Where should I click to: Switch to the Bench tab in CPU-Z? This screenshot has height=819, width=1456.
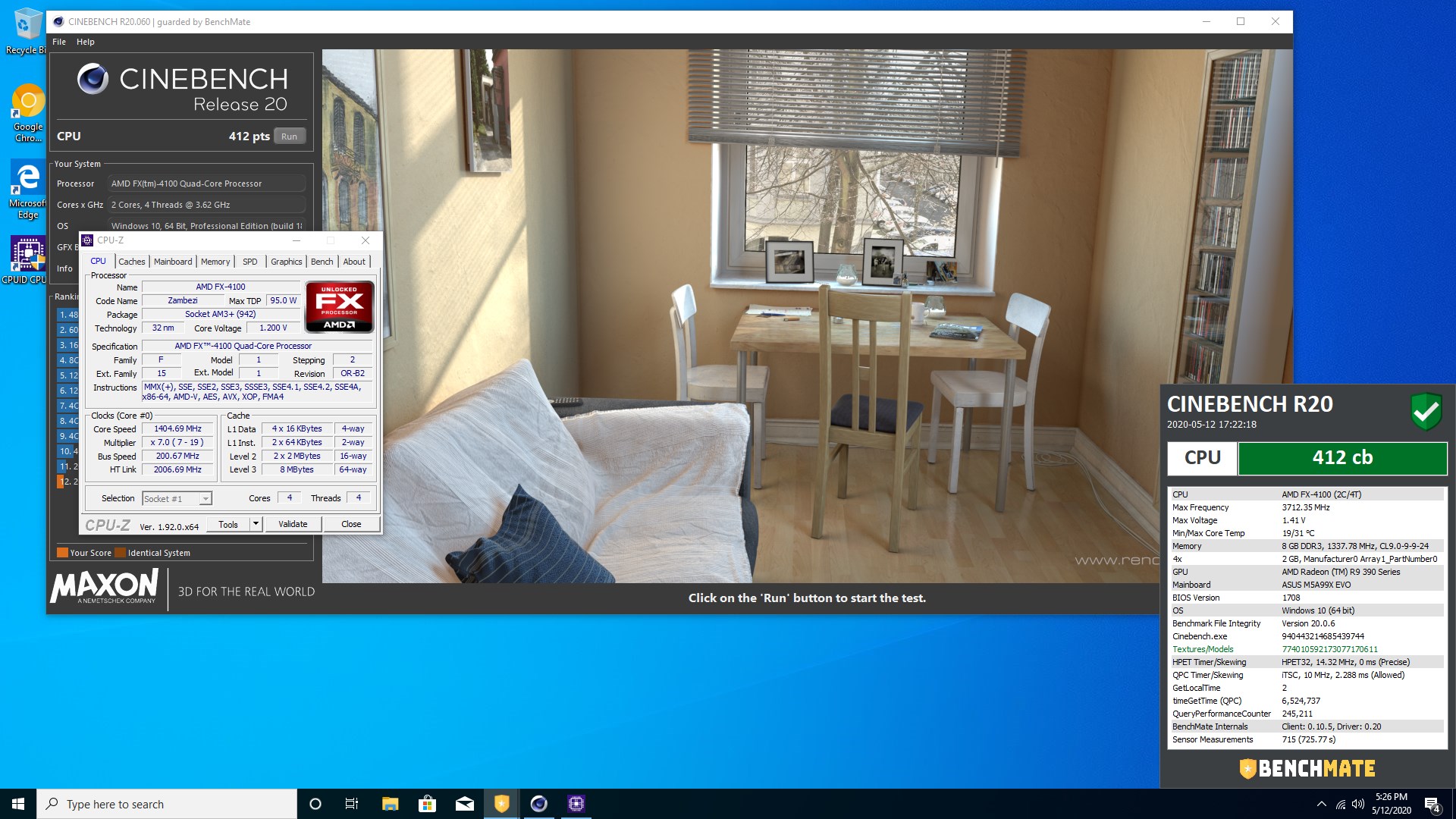coord(322,262)
